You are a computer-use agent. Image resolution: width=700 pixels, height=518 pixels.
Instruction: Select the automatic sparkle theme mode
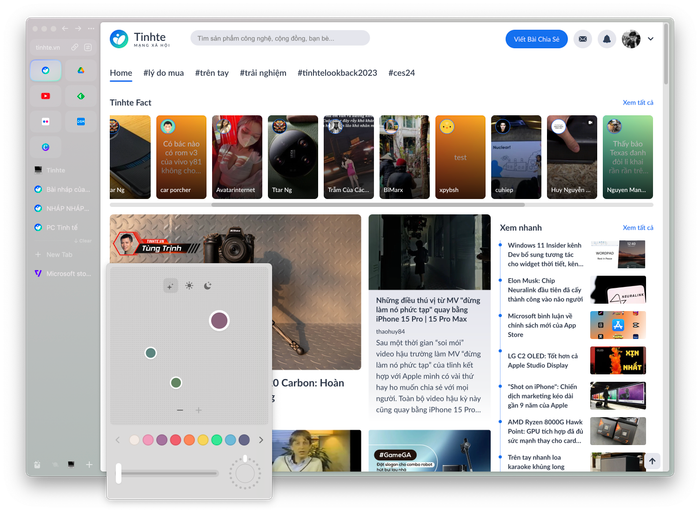(171, 286)
